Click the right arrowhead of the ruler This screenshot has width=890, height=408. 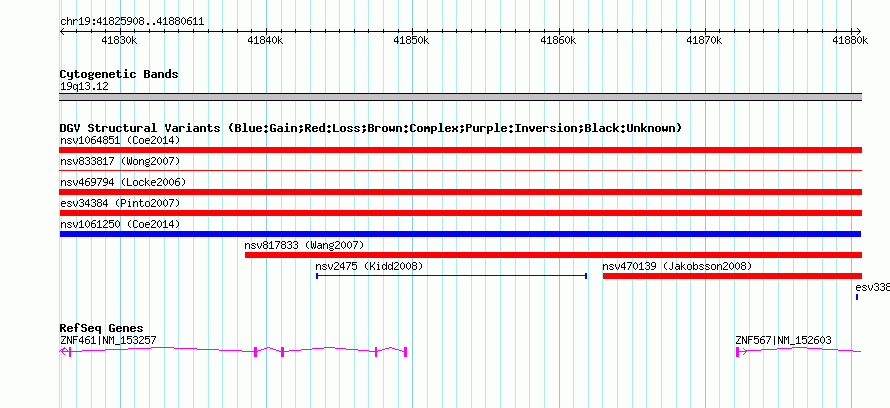(859, 31)
